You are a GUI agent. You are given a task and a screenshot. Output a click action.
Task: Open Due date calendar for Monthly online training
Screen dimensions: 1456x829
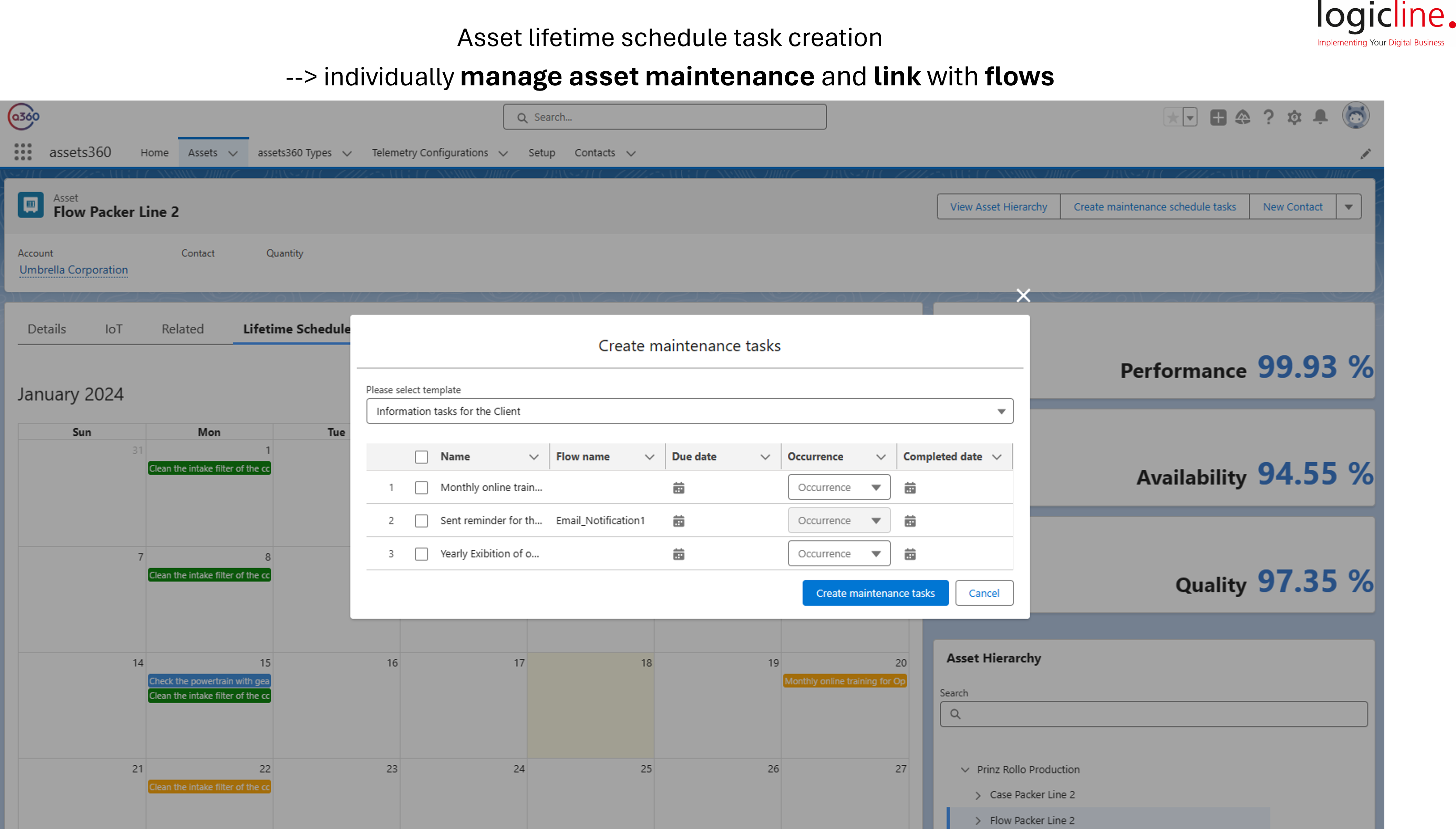coord(679,488)
